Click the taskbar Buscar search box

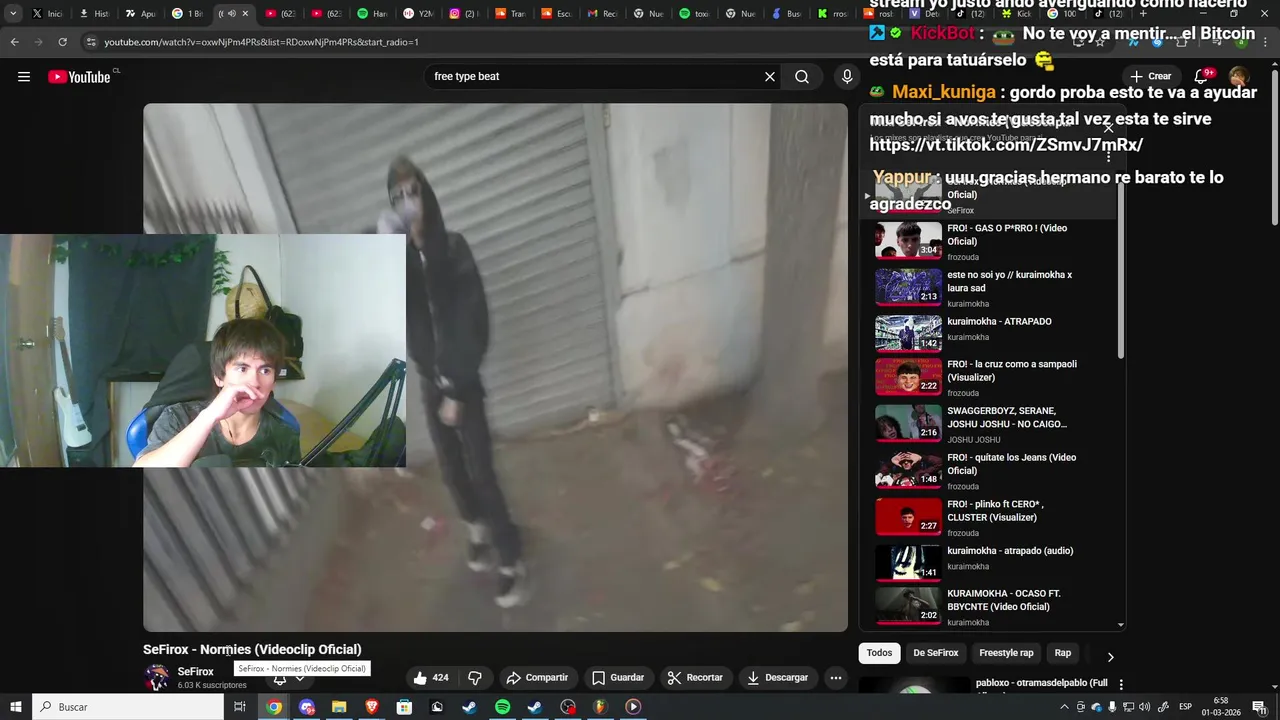(128, 707)
